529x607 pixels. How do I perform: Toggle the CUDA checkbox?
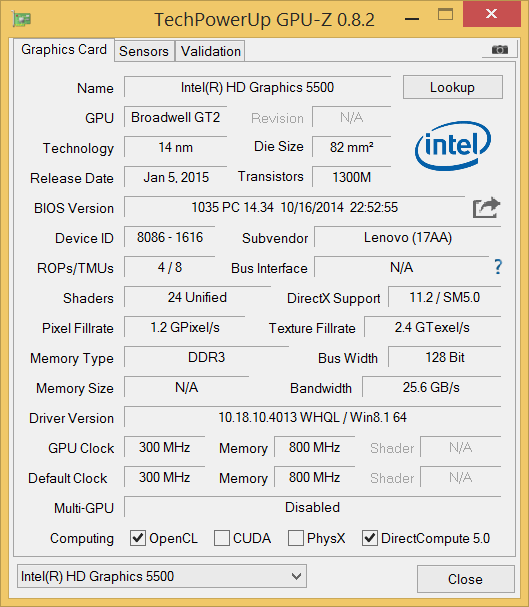click(x=222, y=538)
